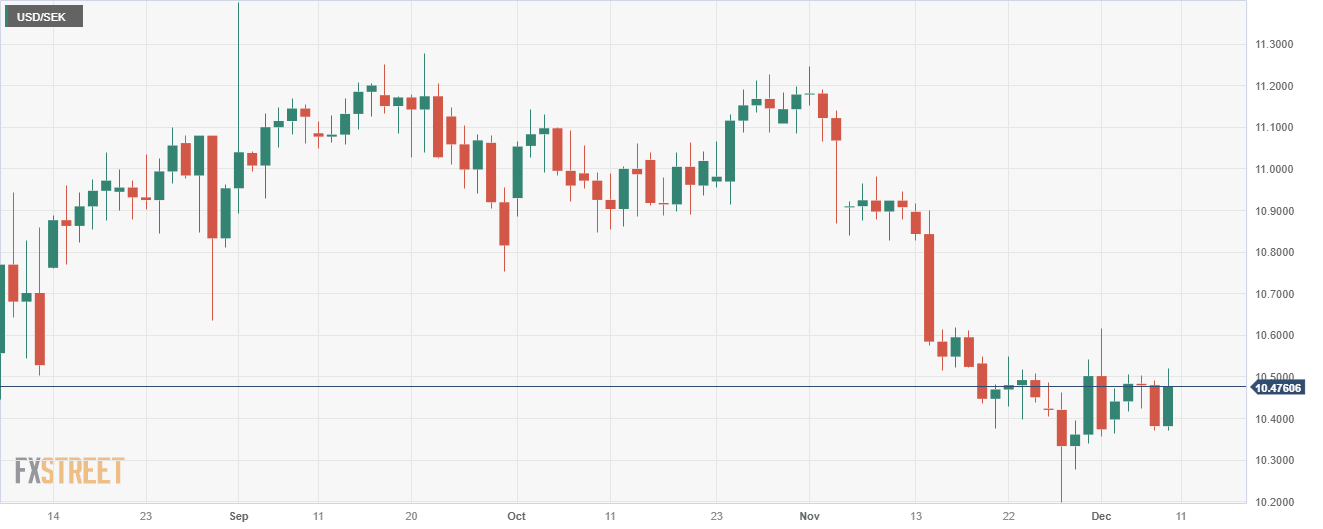The image size is (1323, 529).
Task: Click the large red mid-November candle
Action: [x=929, y=288]
